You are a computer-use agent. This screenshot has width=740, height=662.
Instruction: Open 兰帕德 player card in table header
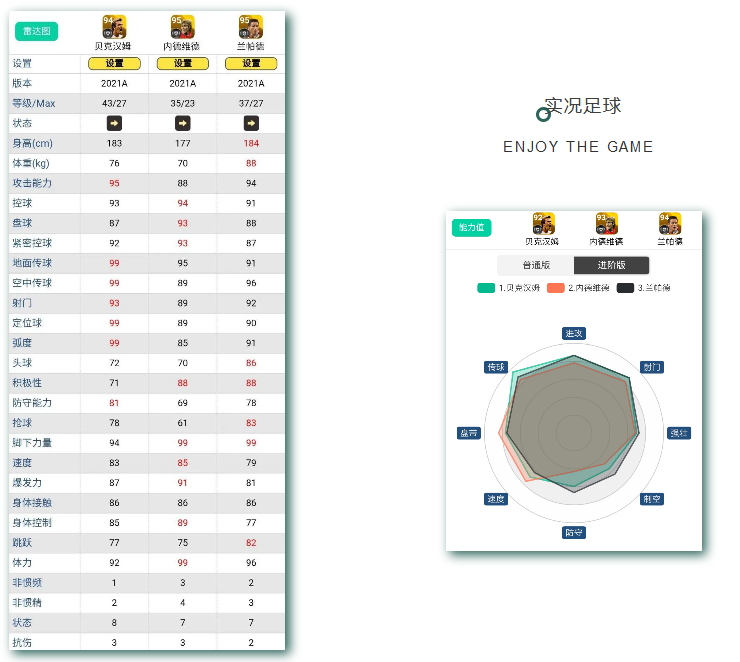point(251,27)
